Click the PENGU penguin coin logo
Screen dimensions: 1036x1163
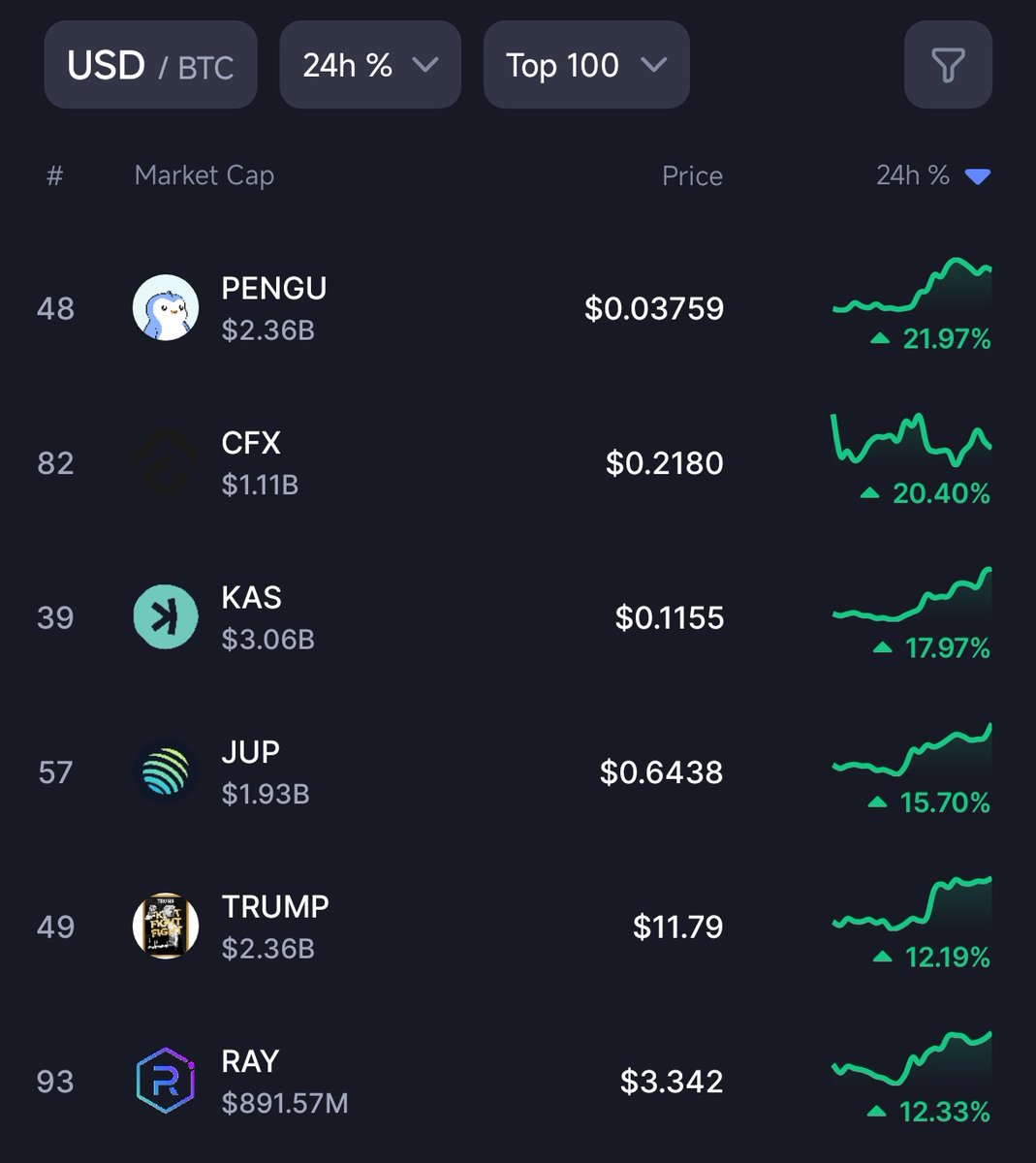pyautogui.click(x=166, y=308)
